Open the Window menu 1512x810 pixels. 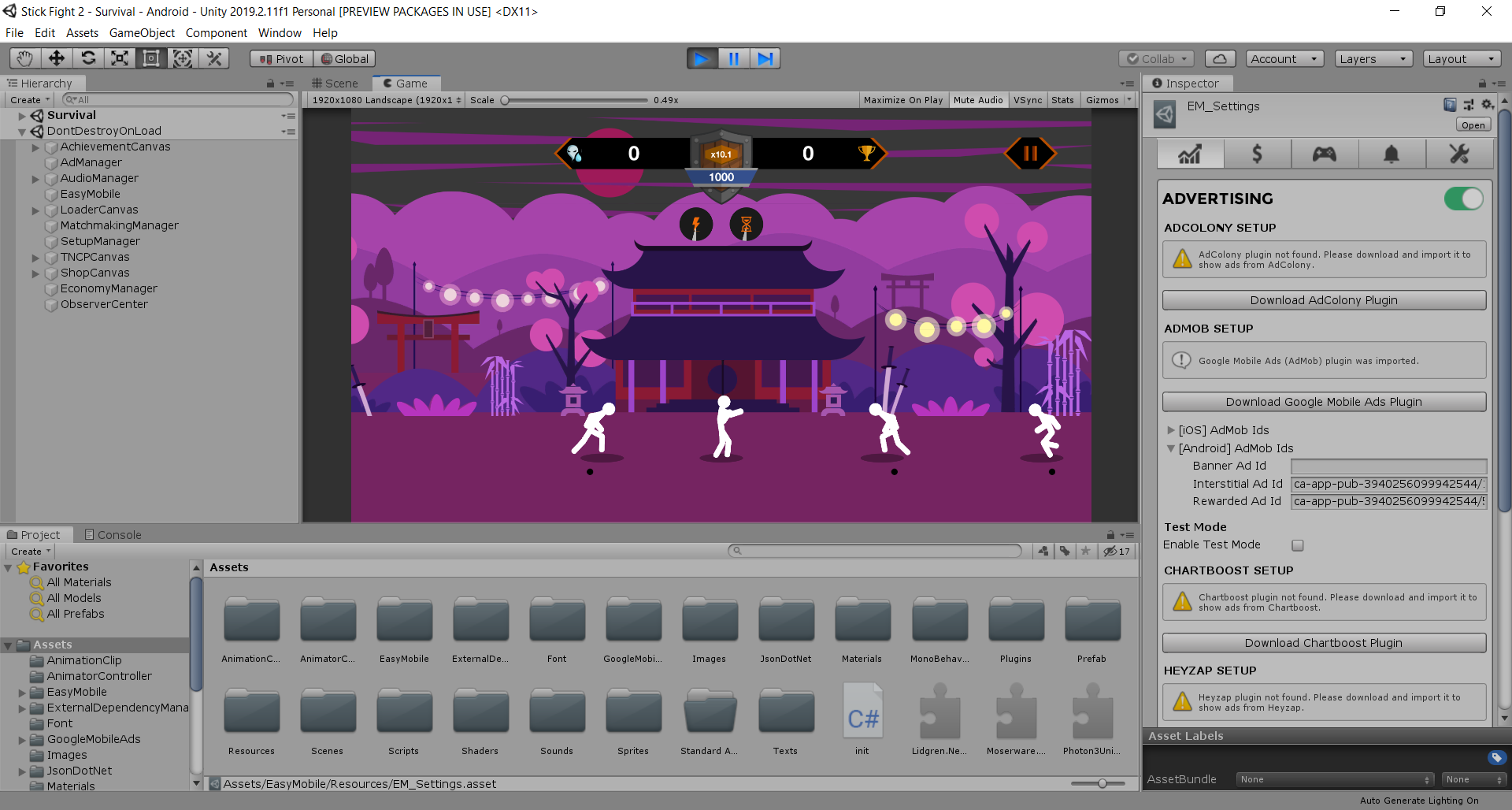(x=280, y=33)
